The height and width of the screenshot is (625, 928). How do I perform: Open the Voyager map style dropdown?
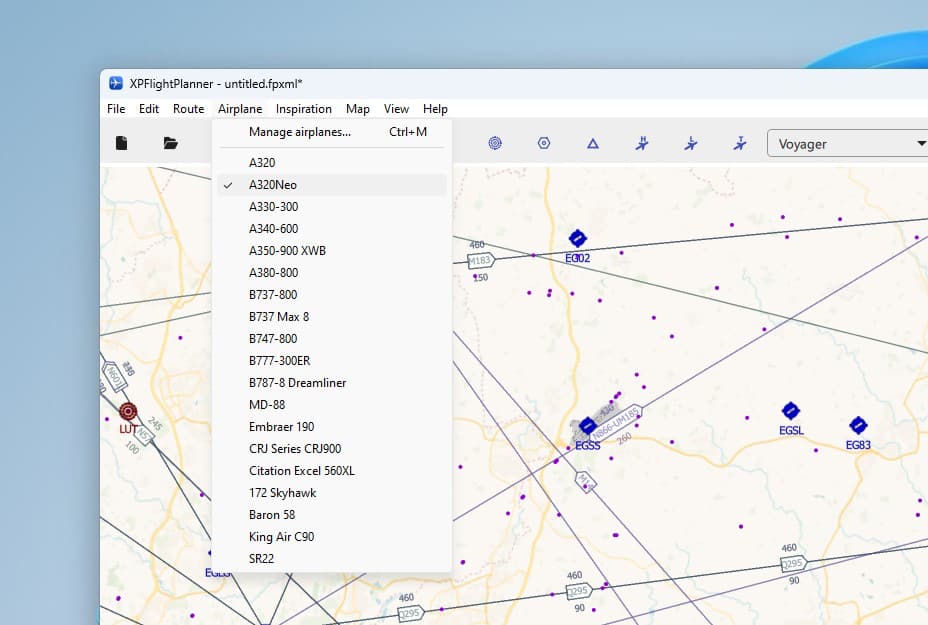[x=848, y=143]
